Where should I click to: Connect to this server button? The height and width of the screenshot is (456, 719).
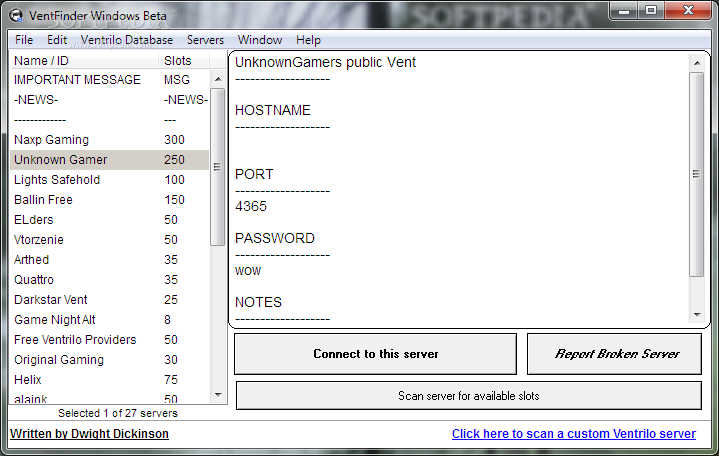[x=376, y=354]
